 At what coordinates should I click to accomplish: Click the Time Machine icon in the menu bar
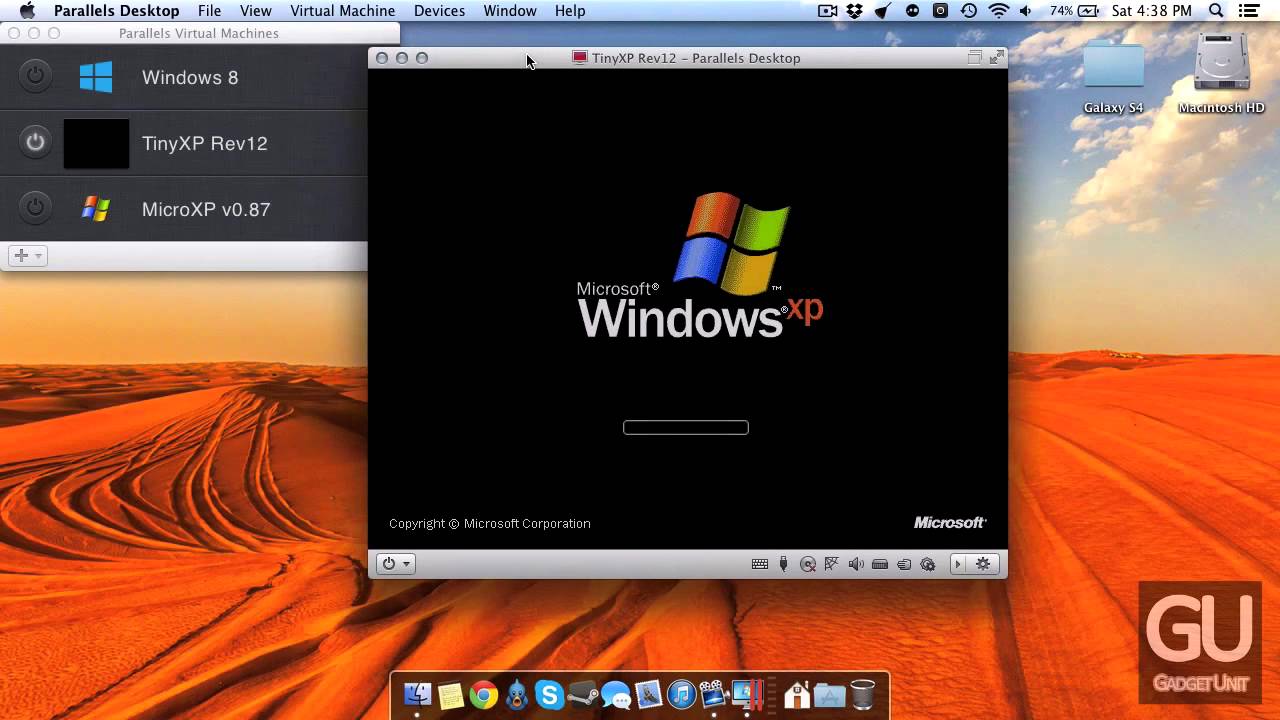click(x=969, y=11)
